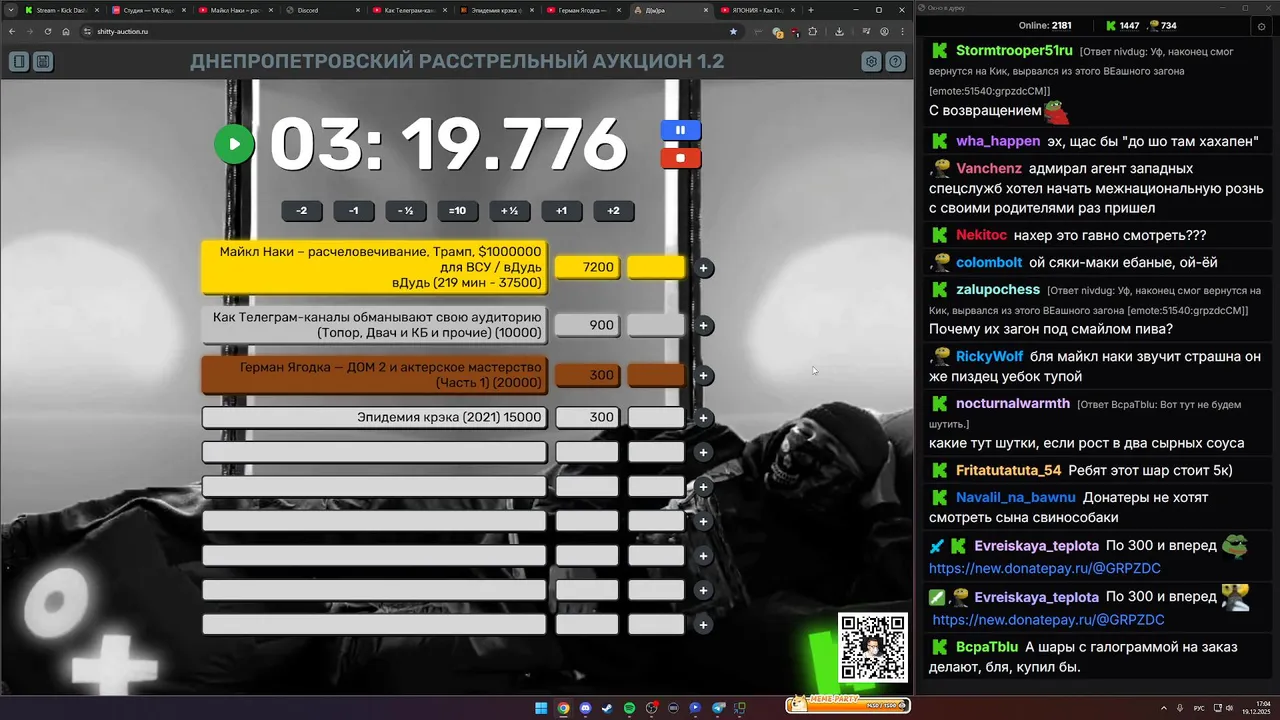Bookmark this page with star icon
Screen dimensions: 1280x720
click(733, 31)
